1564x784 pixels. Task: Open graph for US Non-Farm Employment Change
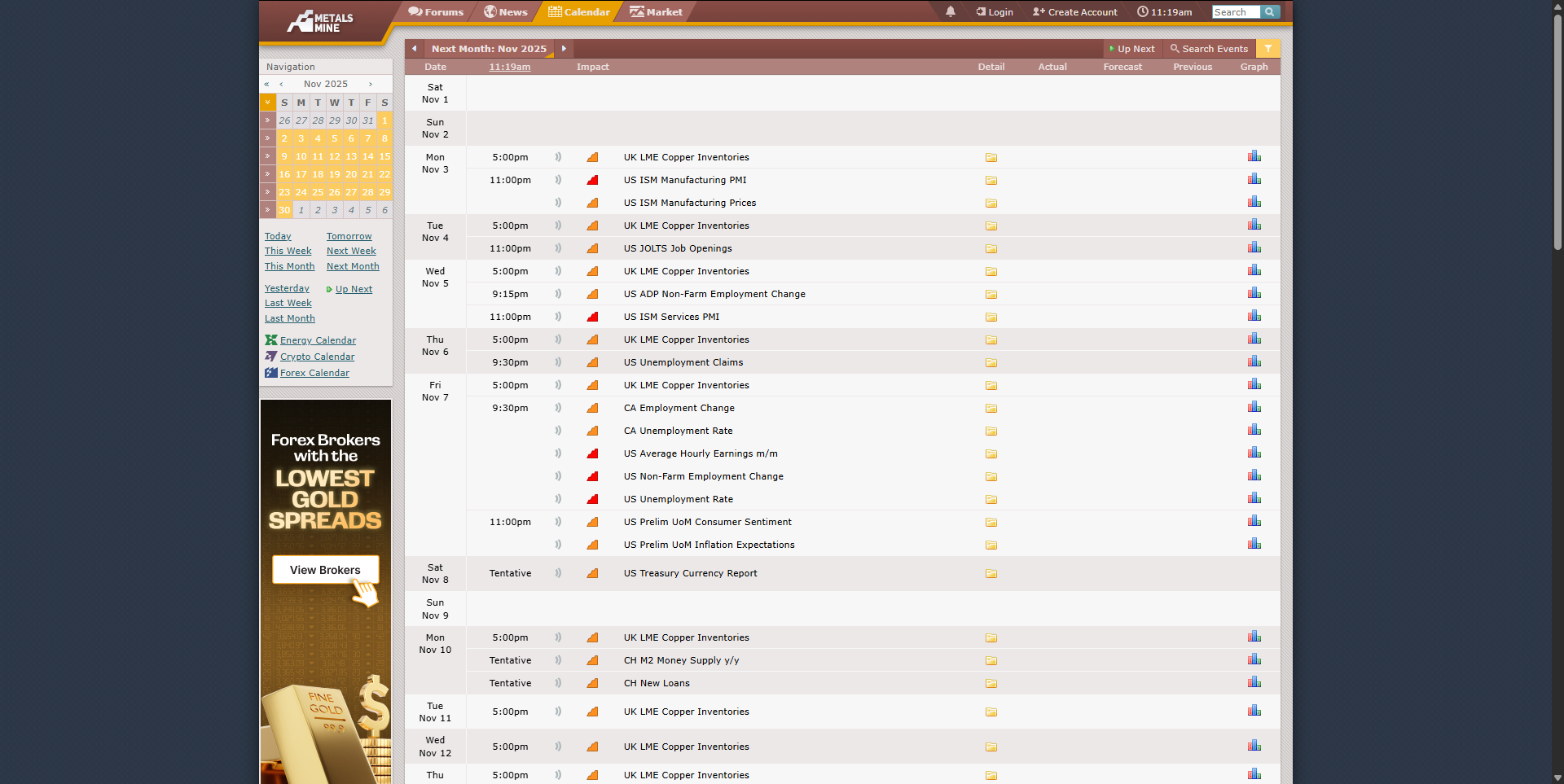click(x=1254, y=475)
